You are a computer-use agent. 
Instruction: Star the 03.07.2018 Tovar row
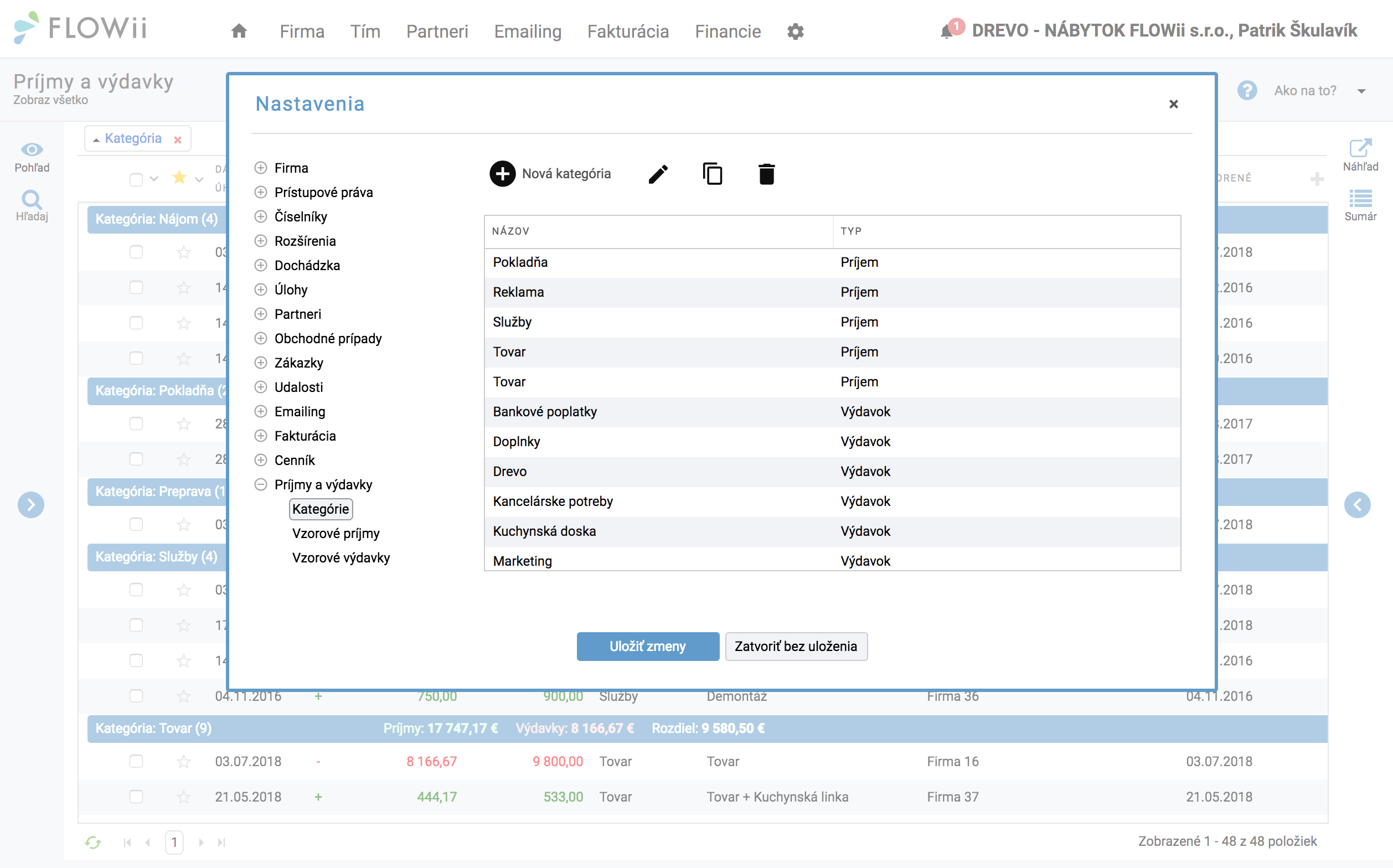coord(184,762)
